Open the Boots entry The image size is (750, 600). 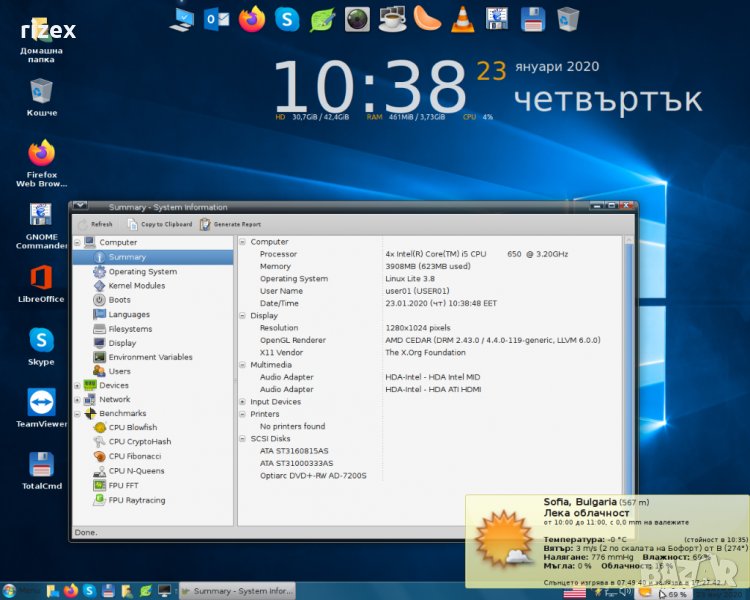(119, 300)
